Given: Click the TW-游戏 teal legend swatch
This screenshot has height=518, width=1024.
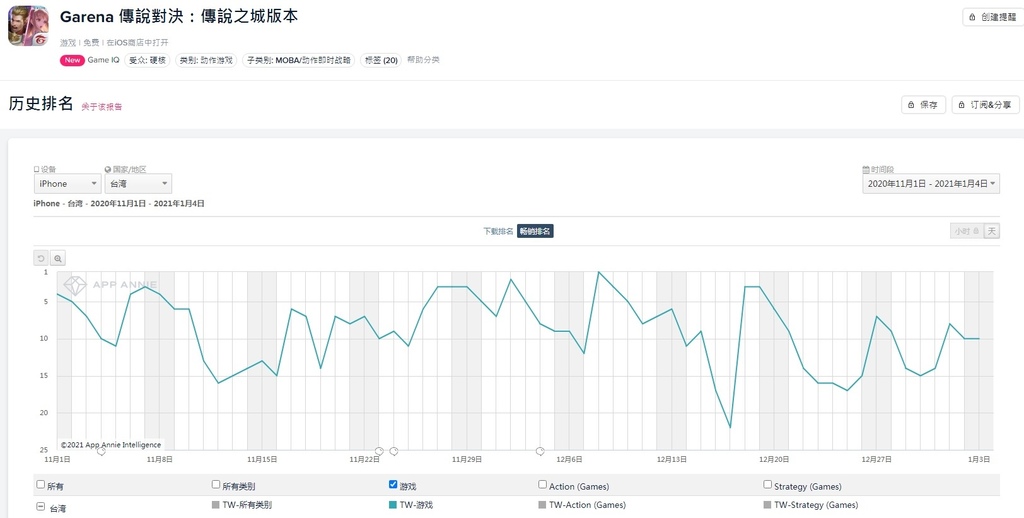Looking at the screenshot, I should point(392,505).
